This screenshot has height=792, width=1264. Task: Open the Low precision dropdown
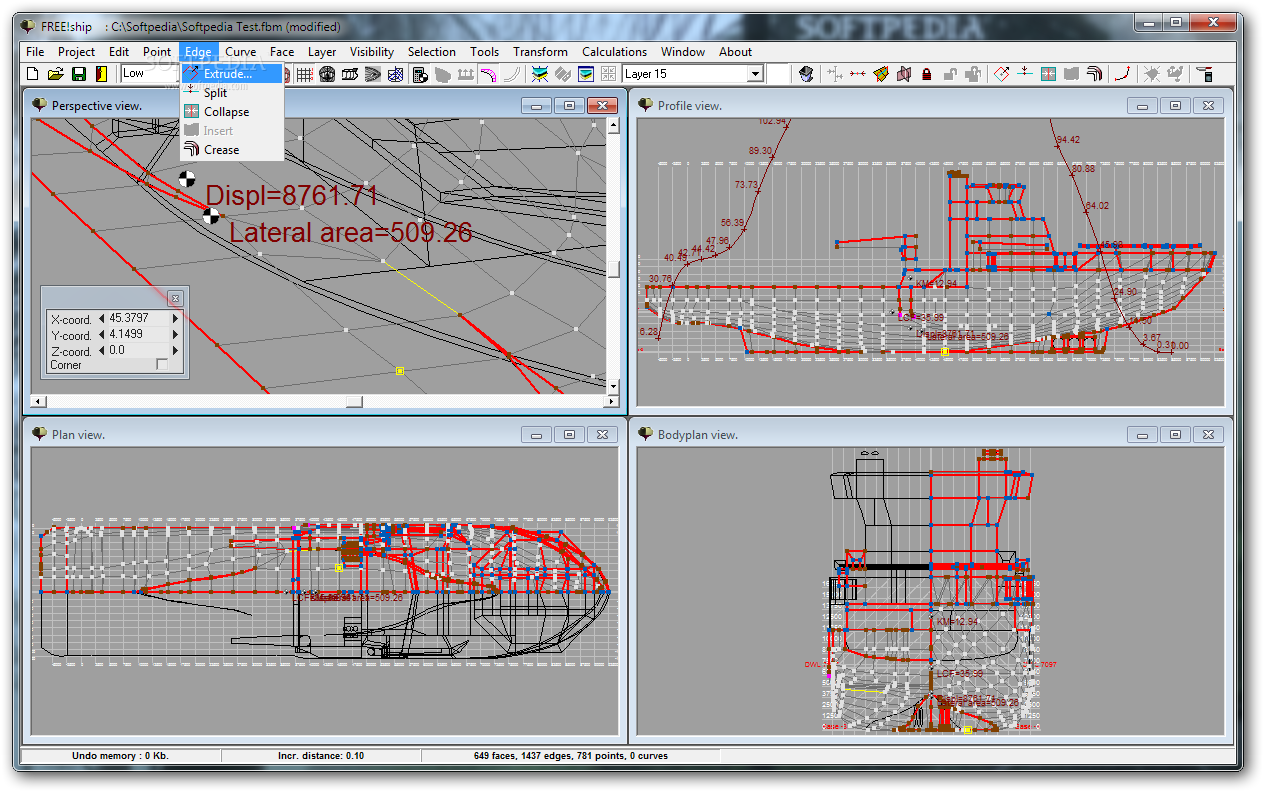(x=150, y=73)
